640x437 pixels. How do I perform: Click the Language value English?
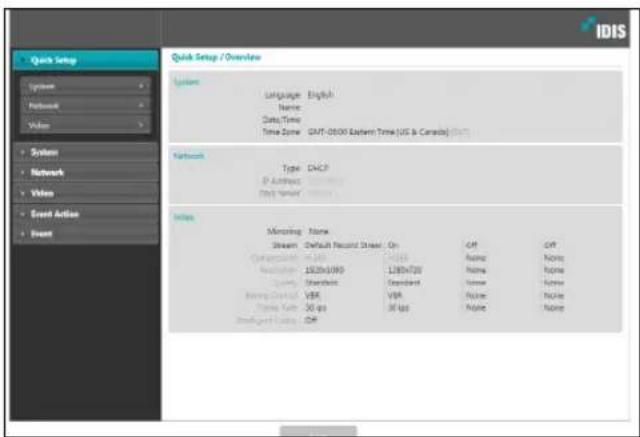point(321,95)
